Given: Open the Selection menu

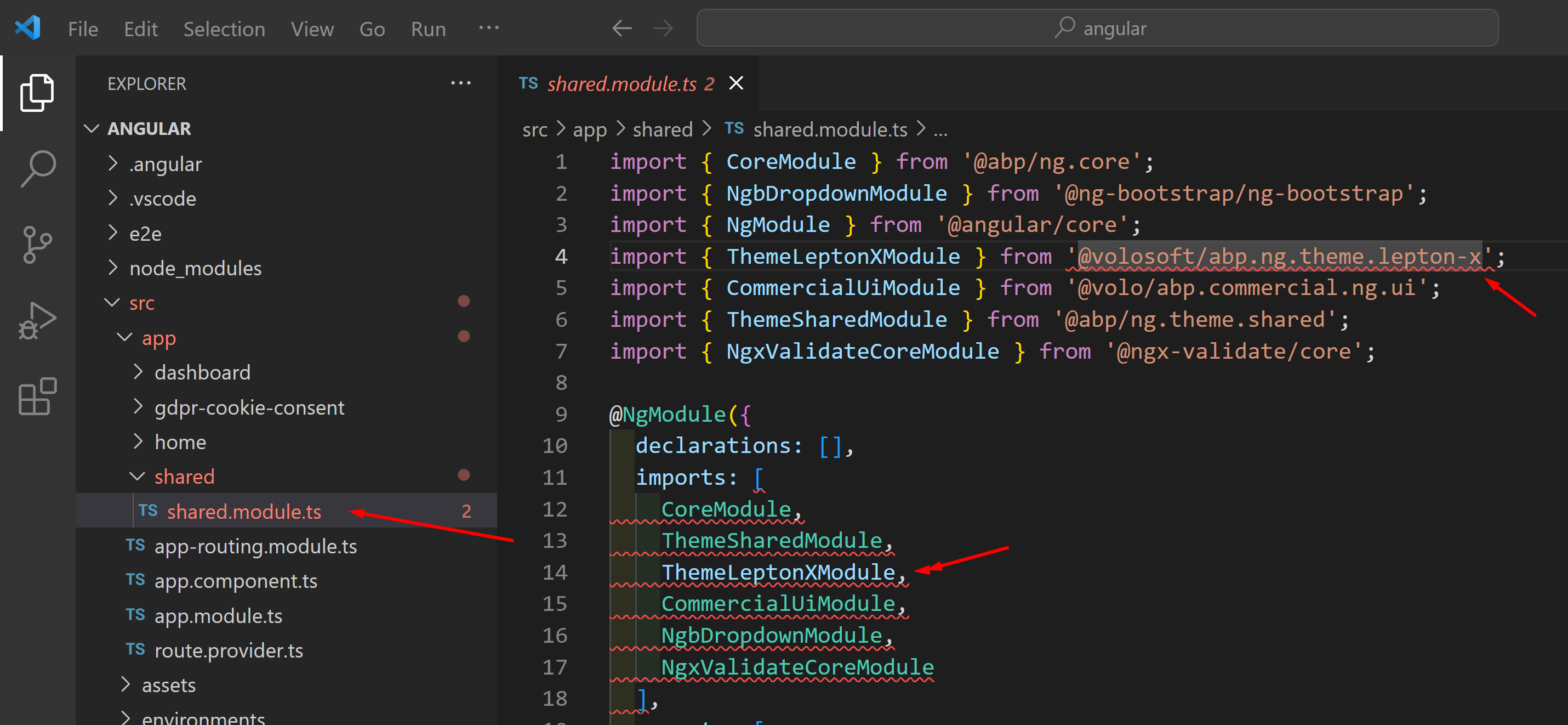Looking at the screenshot, I should pyautogui.click(x=224, y=29).
